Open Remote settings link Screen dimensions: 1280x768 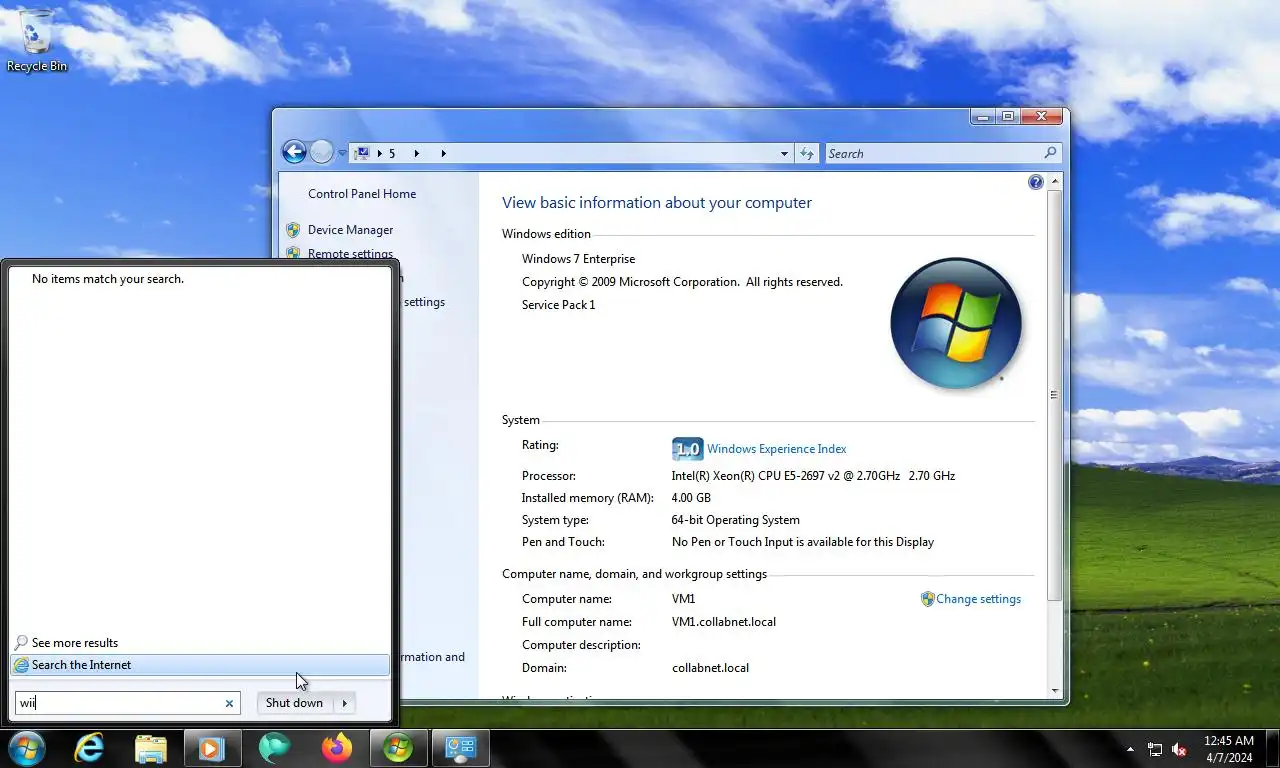(350, 254)
